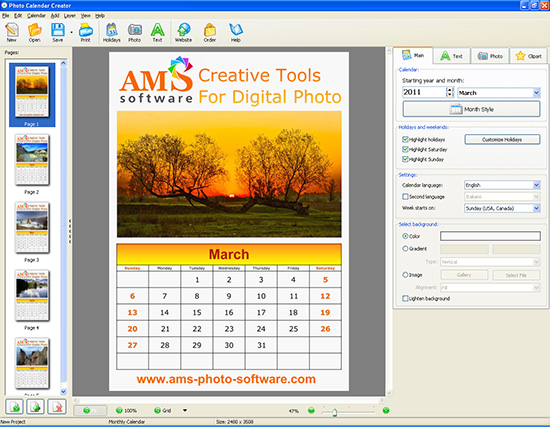
Task: Click the background color swatch
Action: coord(490,236)
